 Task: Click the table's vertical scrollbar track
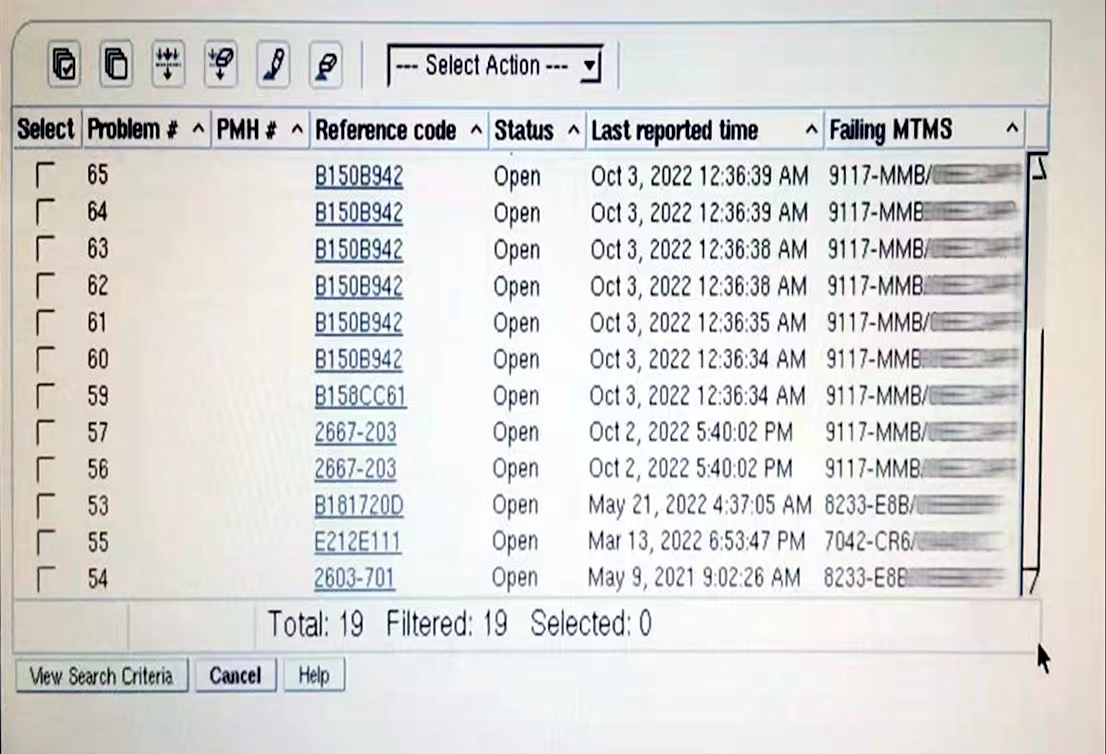[x=1037, y=450]
